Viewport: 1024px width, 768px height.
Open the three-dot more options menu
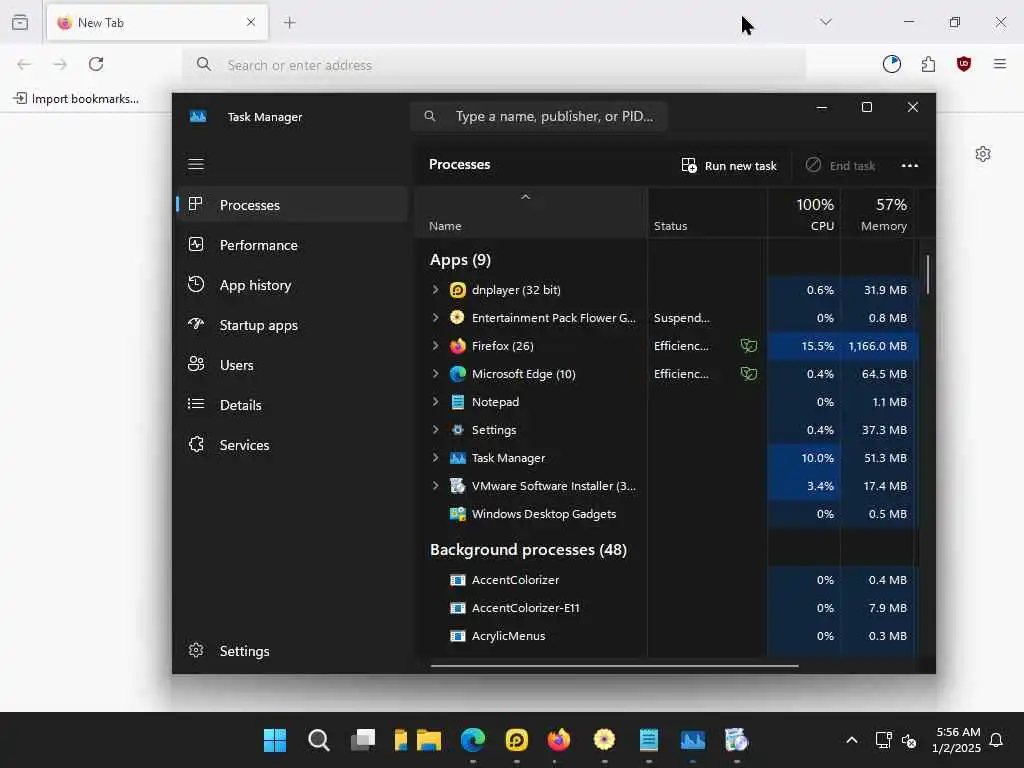(x=910, y=165)
